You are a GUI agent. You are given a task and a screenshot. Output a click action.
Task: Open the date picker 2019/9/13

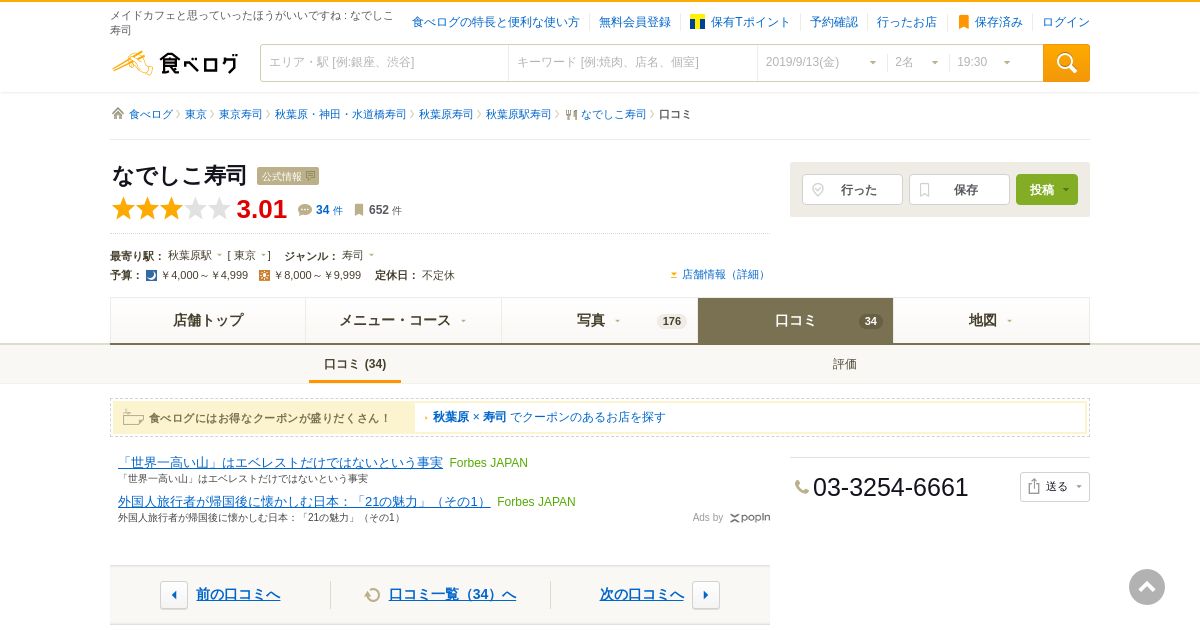(x=822, y=63)
